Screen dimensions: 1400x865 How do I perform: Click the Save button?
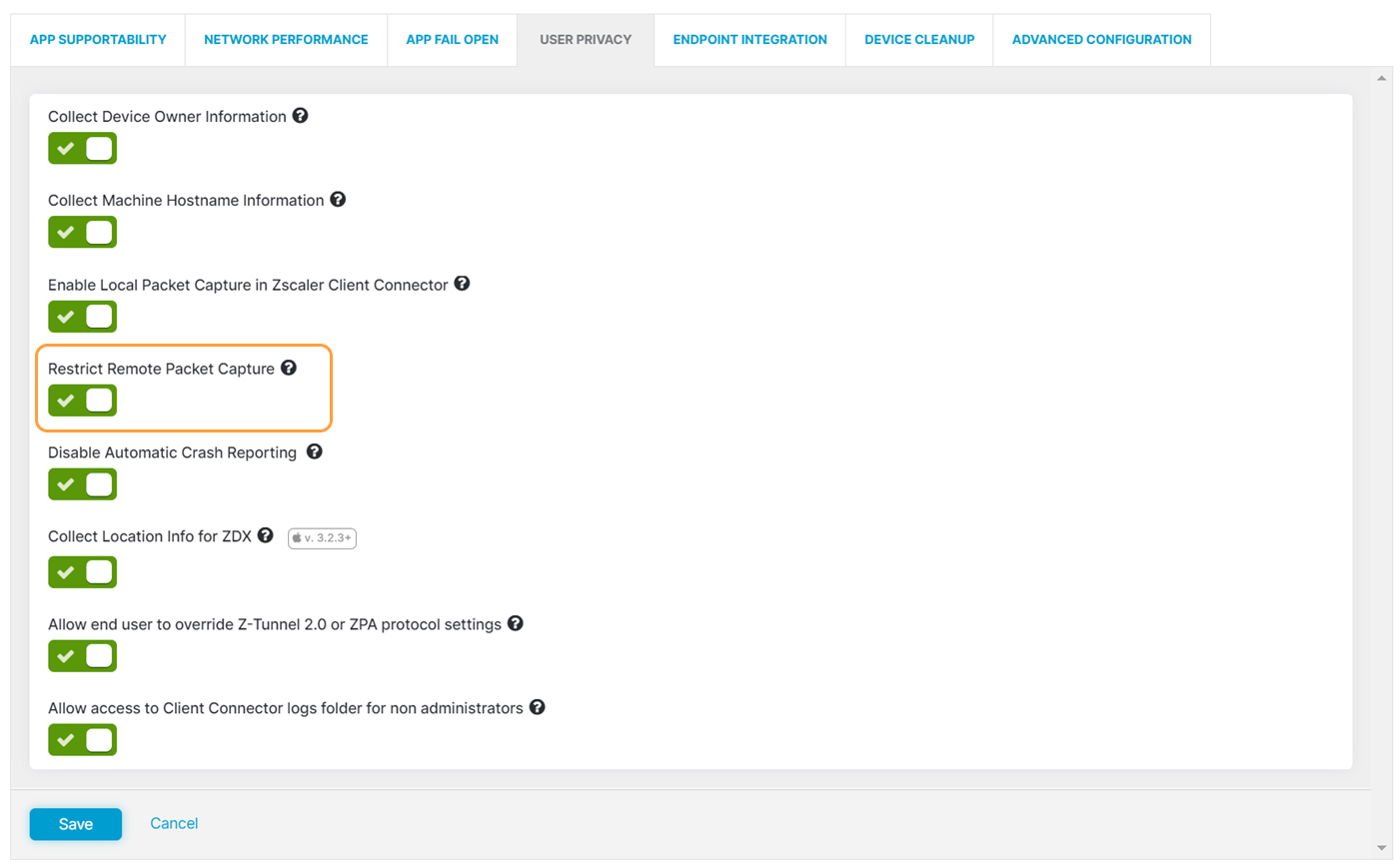pyautogui.click(x=76, y=824)
